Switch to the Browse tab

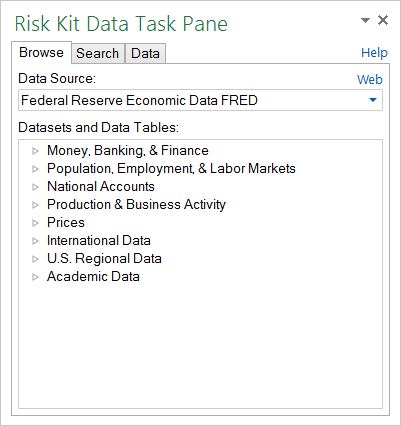(x=41, y=53)
